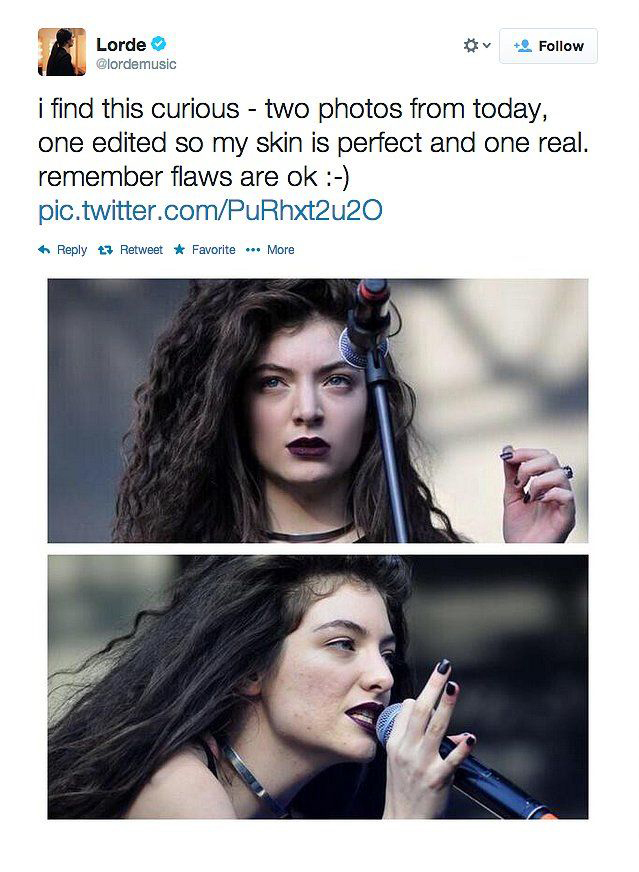The height and width of the screenshot is (872, 639).
Task: Select the Retweet text label
Action: tap(141, 250)
